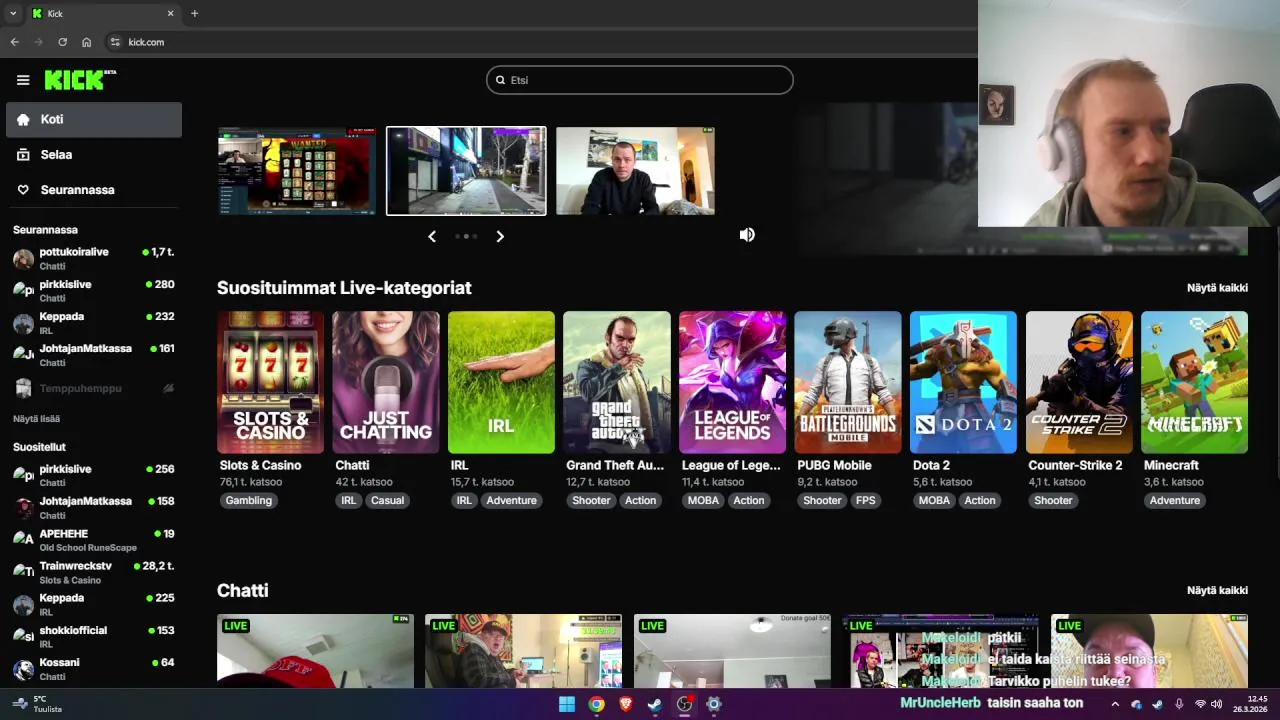This screenshot has height=720, width=1280.
Task: Select the man in room featured thumbnail
Action: click(x=635, y=171)
